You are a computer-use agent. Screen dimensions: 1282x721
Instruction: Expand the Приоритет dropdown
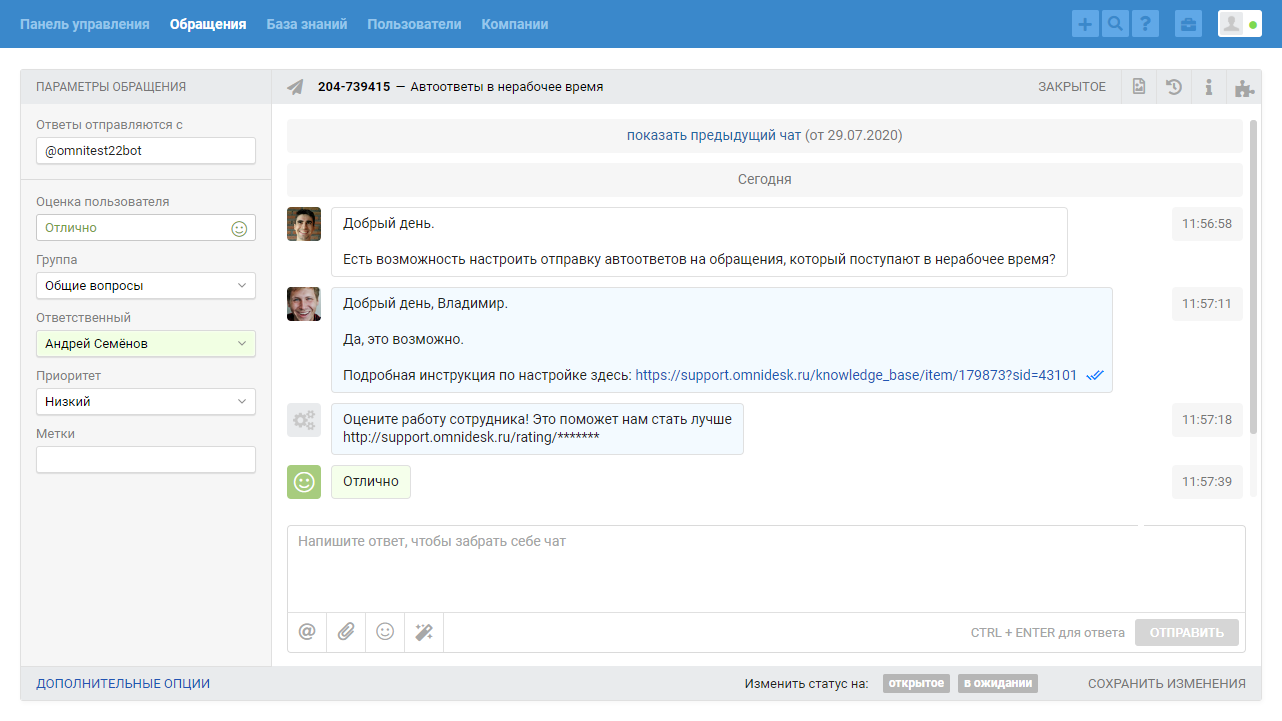click(x=146, y=402)
